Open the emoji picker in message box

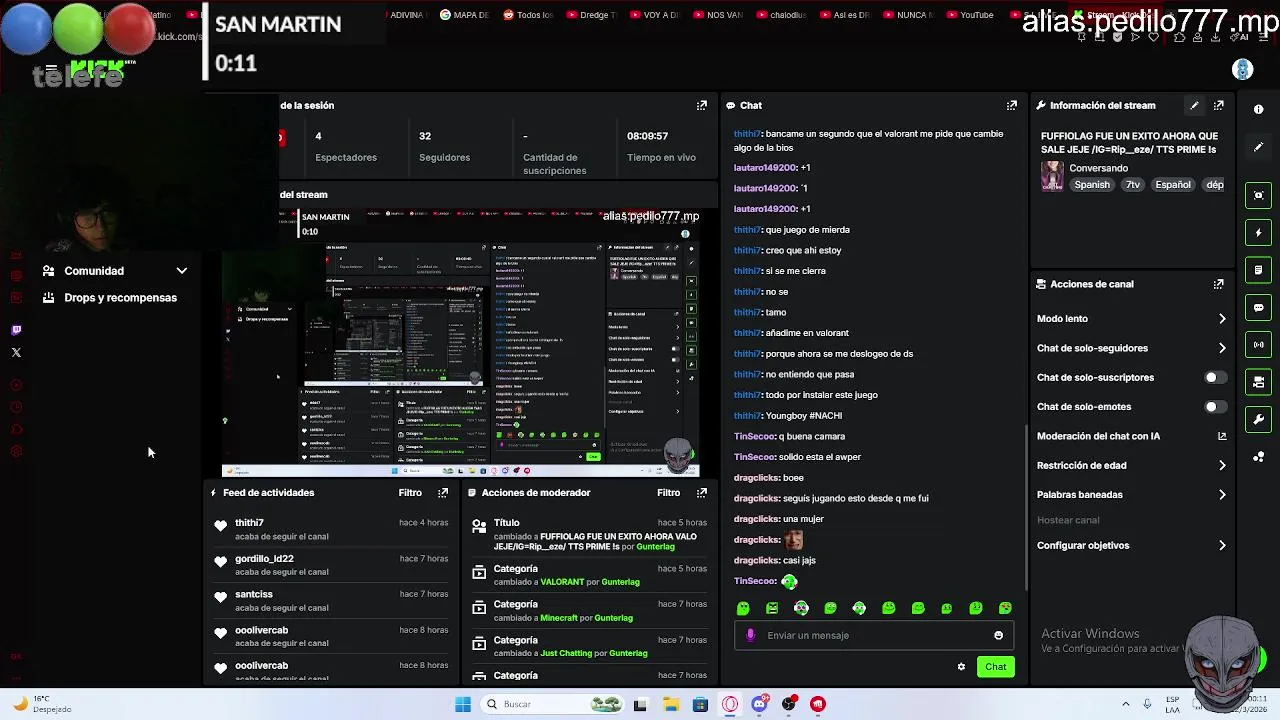pyautogui.click(x=998, y=635)
